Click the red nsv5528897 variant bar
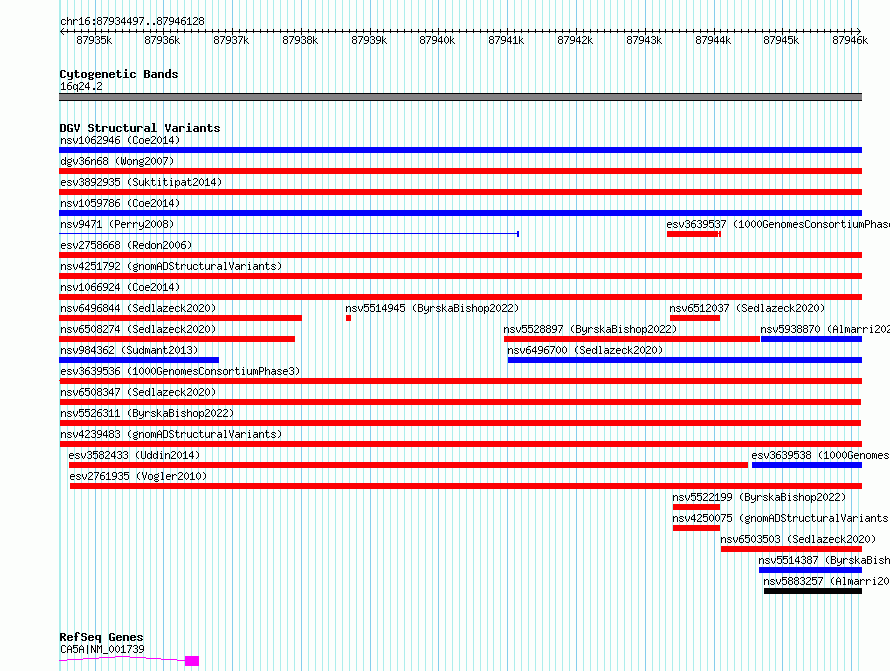Screen dimensions: 890x671 [x=632, y=339]
